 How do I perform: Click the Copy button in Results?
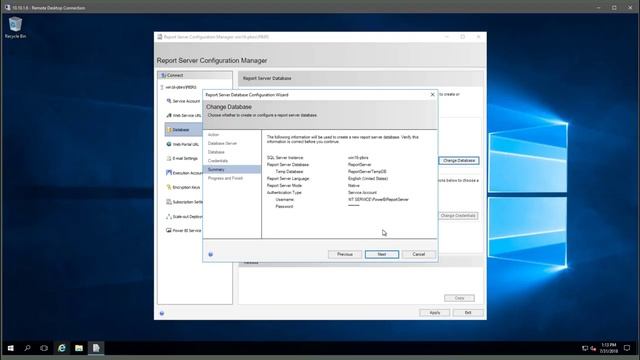click(x=459, y=298)
